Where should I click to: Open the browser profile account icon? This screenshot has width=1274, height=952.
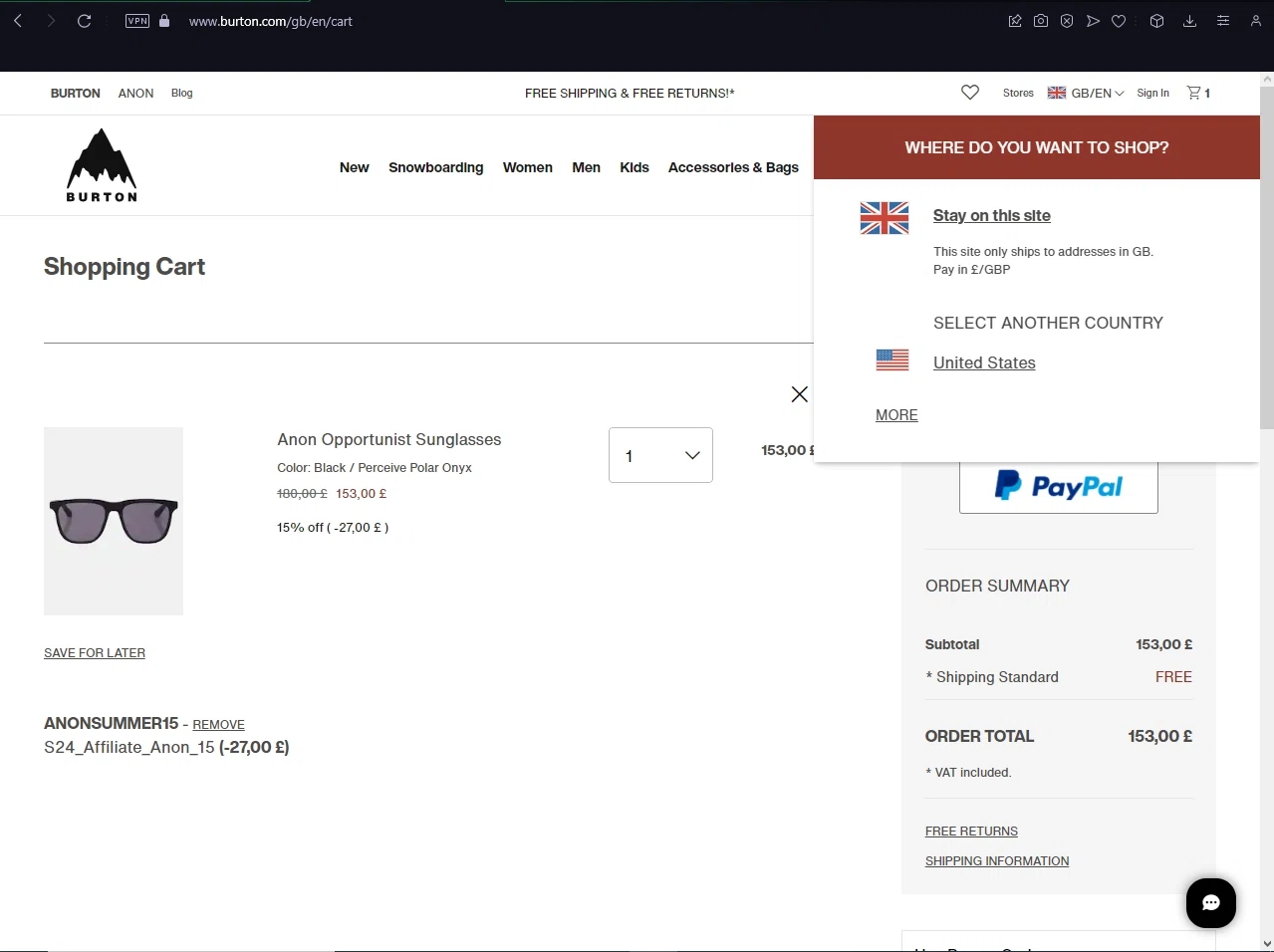click(1255, 21)
